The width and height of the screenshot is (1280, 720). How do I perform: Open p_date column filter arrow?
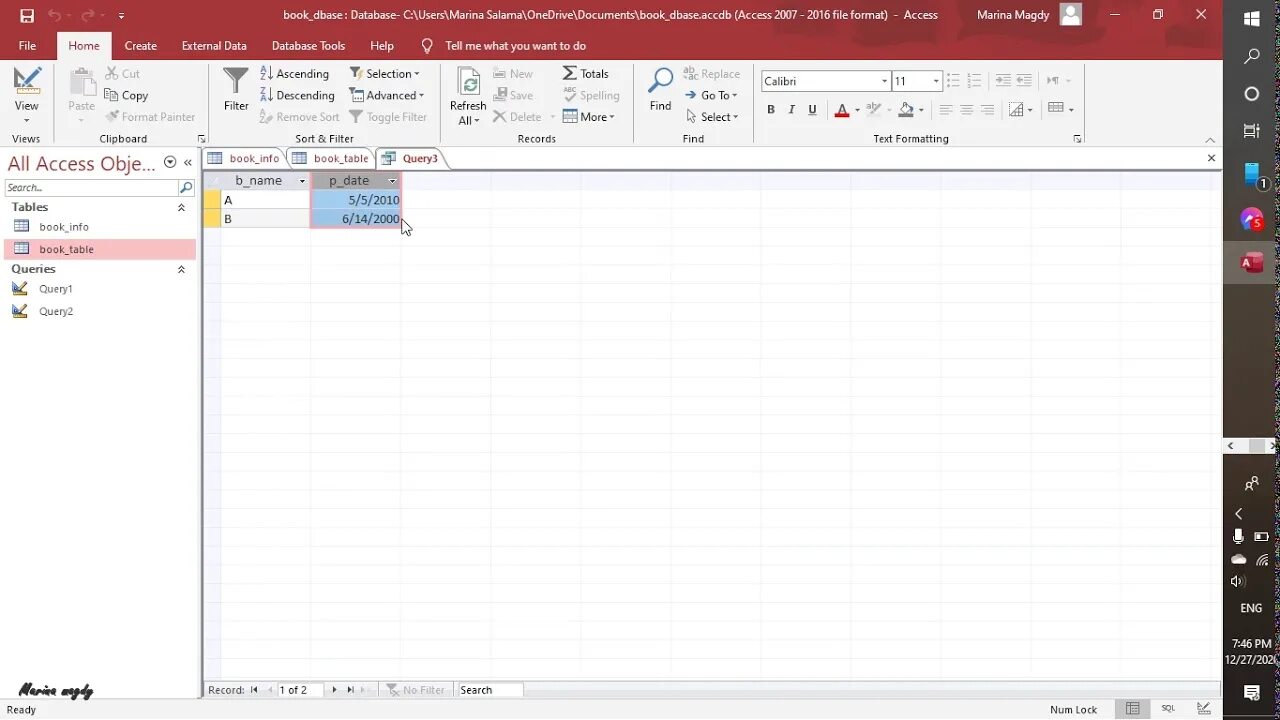pos(392,181)
